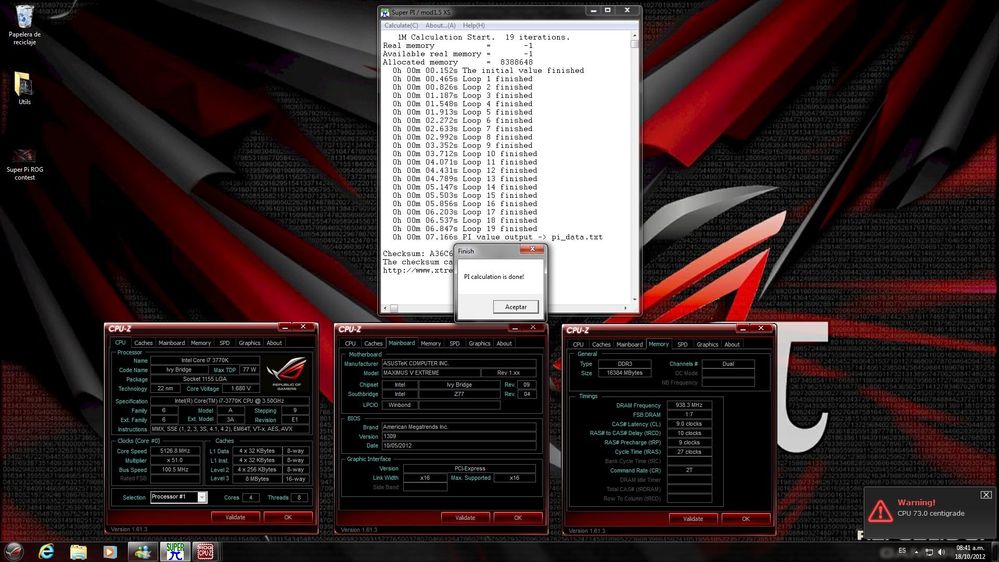Click OK in middle CPU-Z window
The image size is (999, 562).
(518, 518)
